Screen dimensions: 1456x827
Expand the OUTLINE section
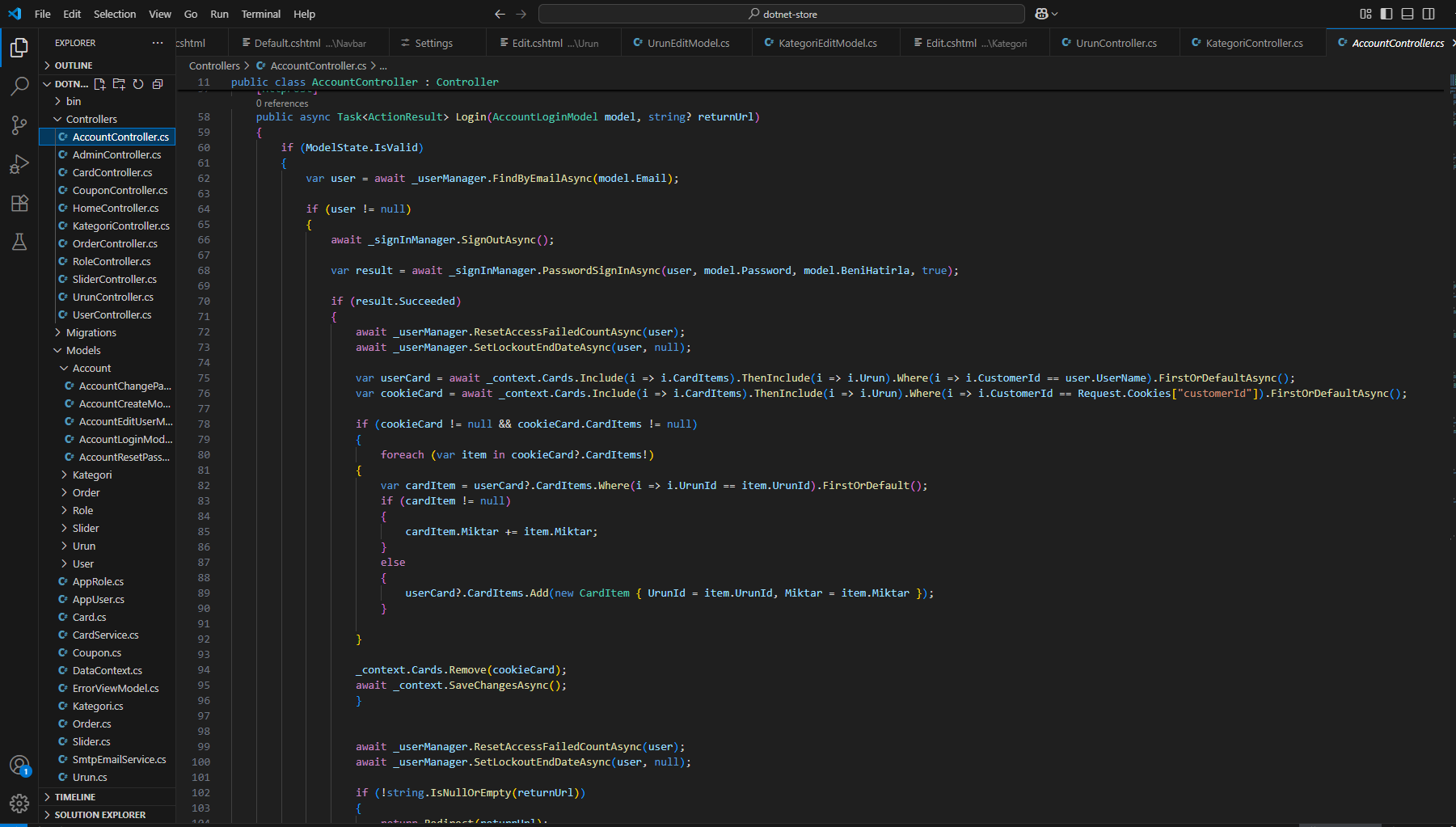pyautogui.click(x=108, y=65)
